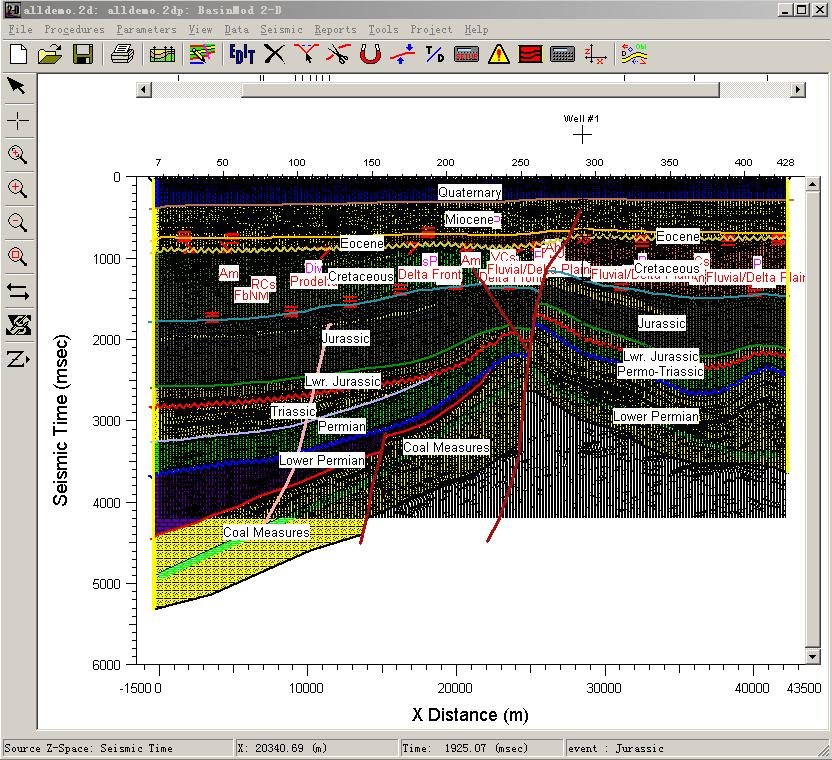The width and height of the screenshot is (832, 760).
Task: Click the linked chain icon in sidebar
Action: (18, 325)
